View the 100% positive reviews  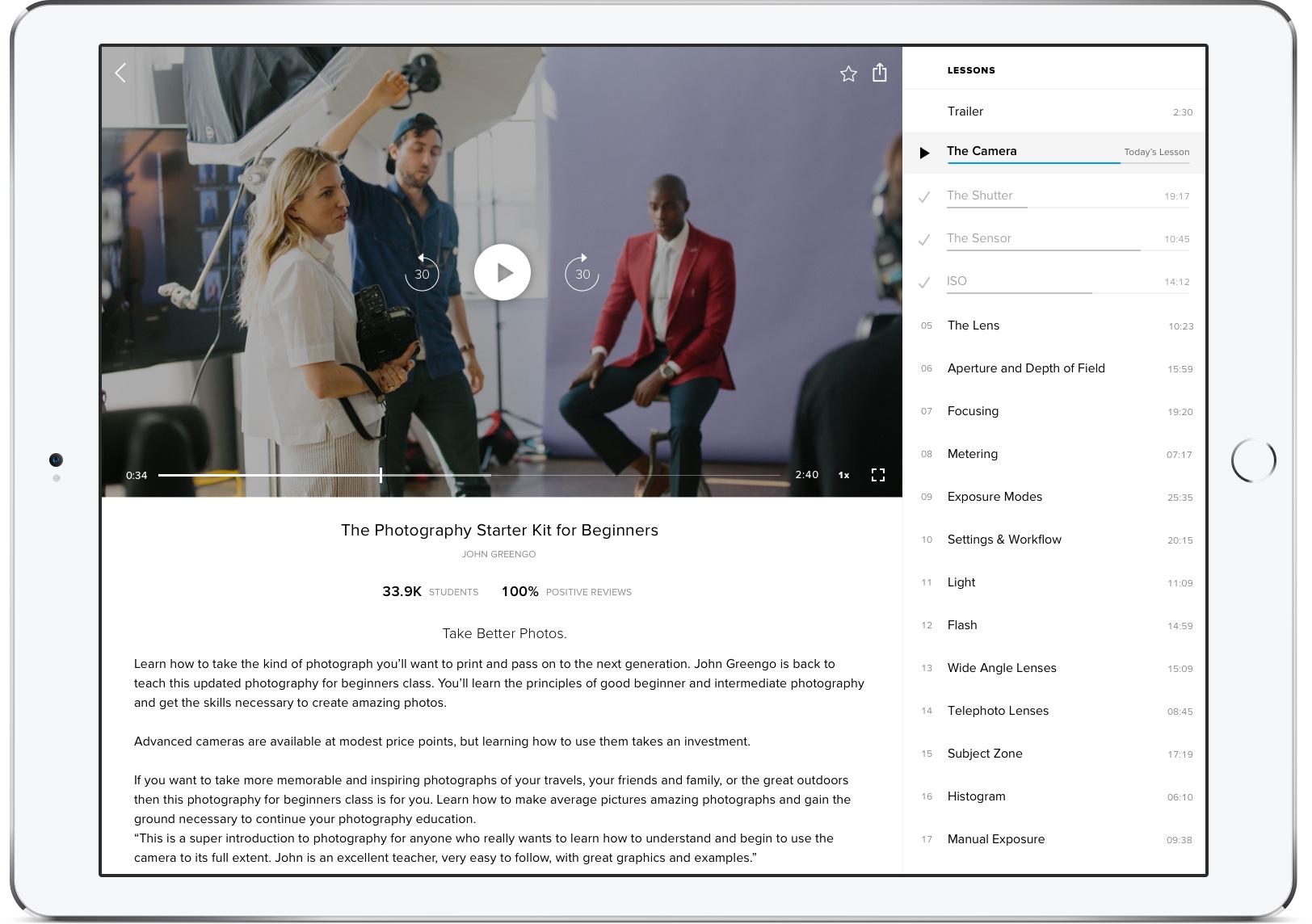click(566, 592)
